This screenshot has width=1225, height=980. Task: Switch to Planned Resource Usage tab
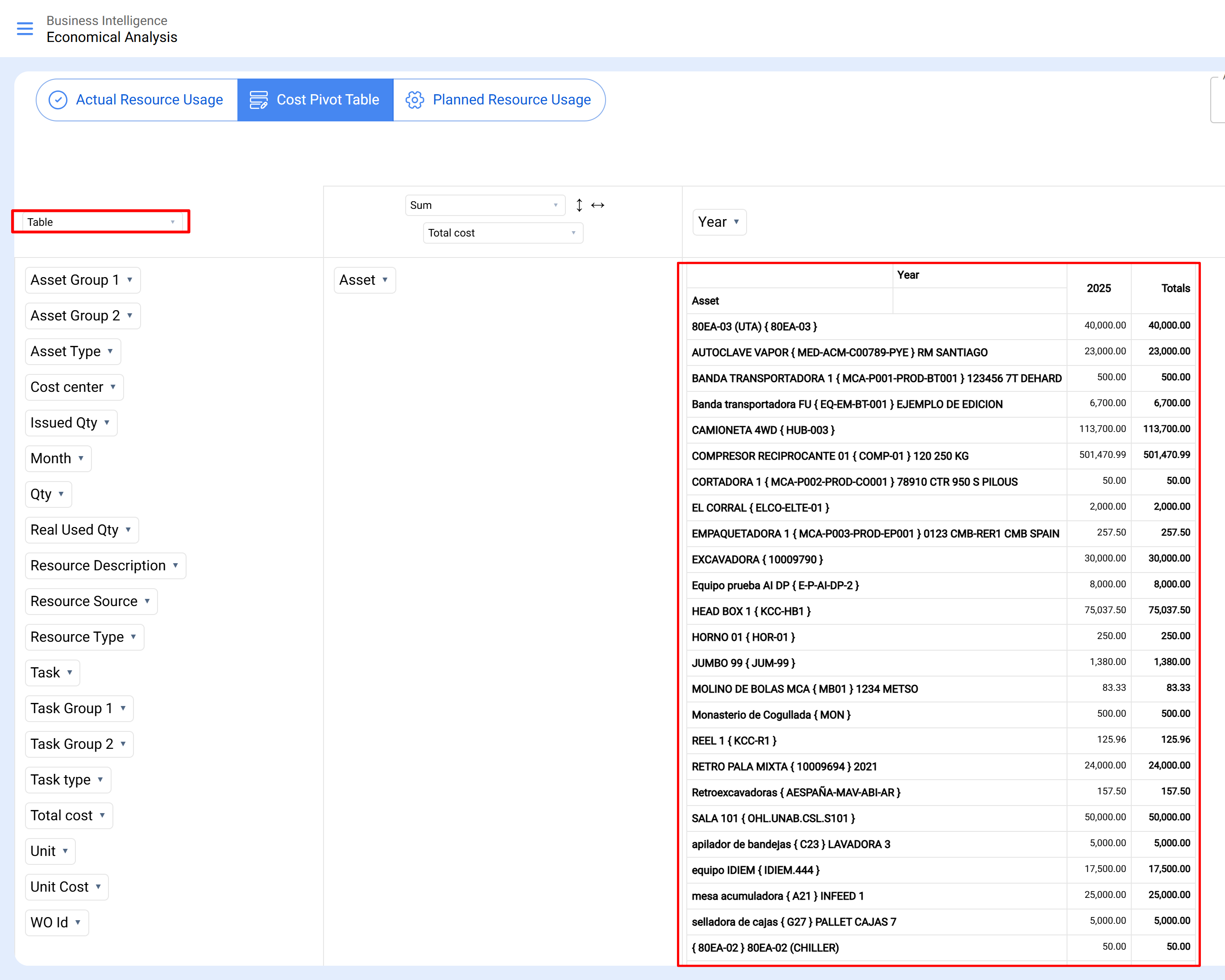coord(511,100)
